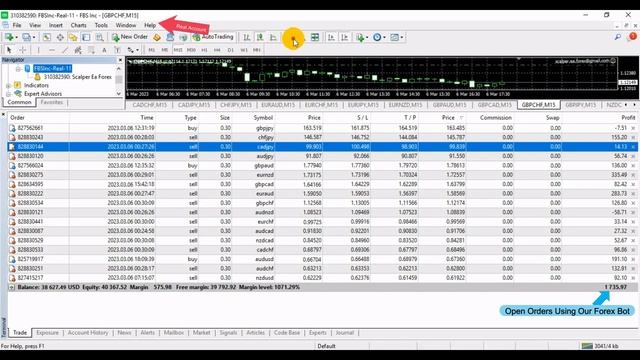Switch timeframe to M1
Image resolution: width=640 pixels, height=360 pixels.
151,50
